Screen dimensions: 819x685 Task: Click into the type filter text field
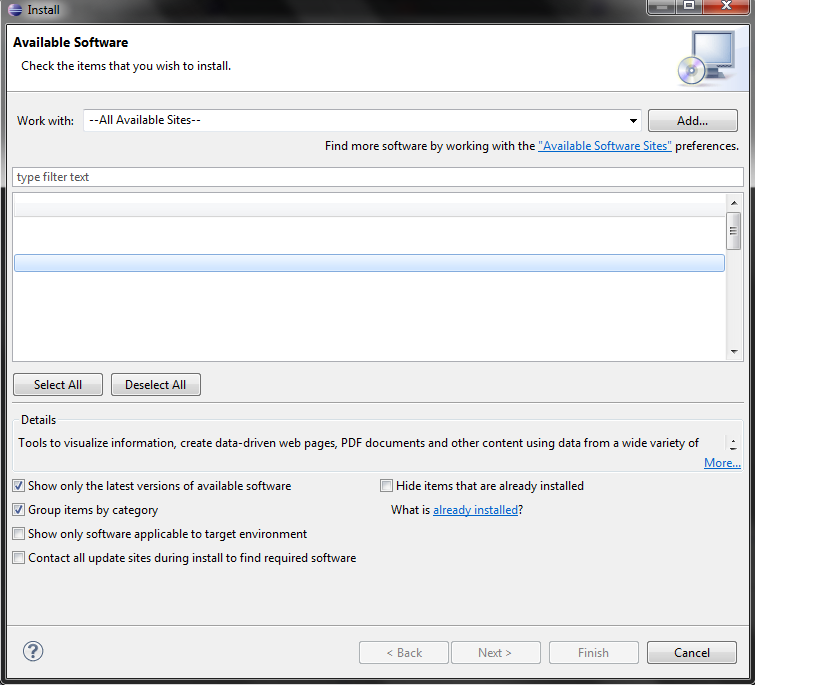click(378, 177)
